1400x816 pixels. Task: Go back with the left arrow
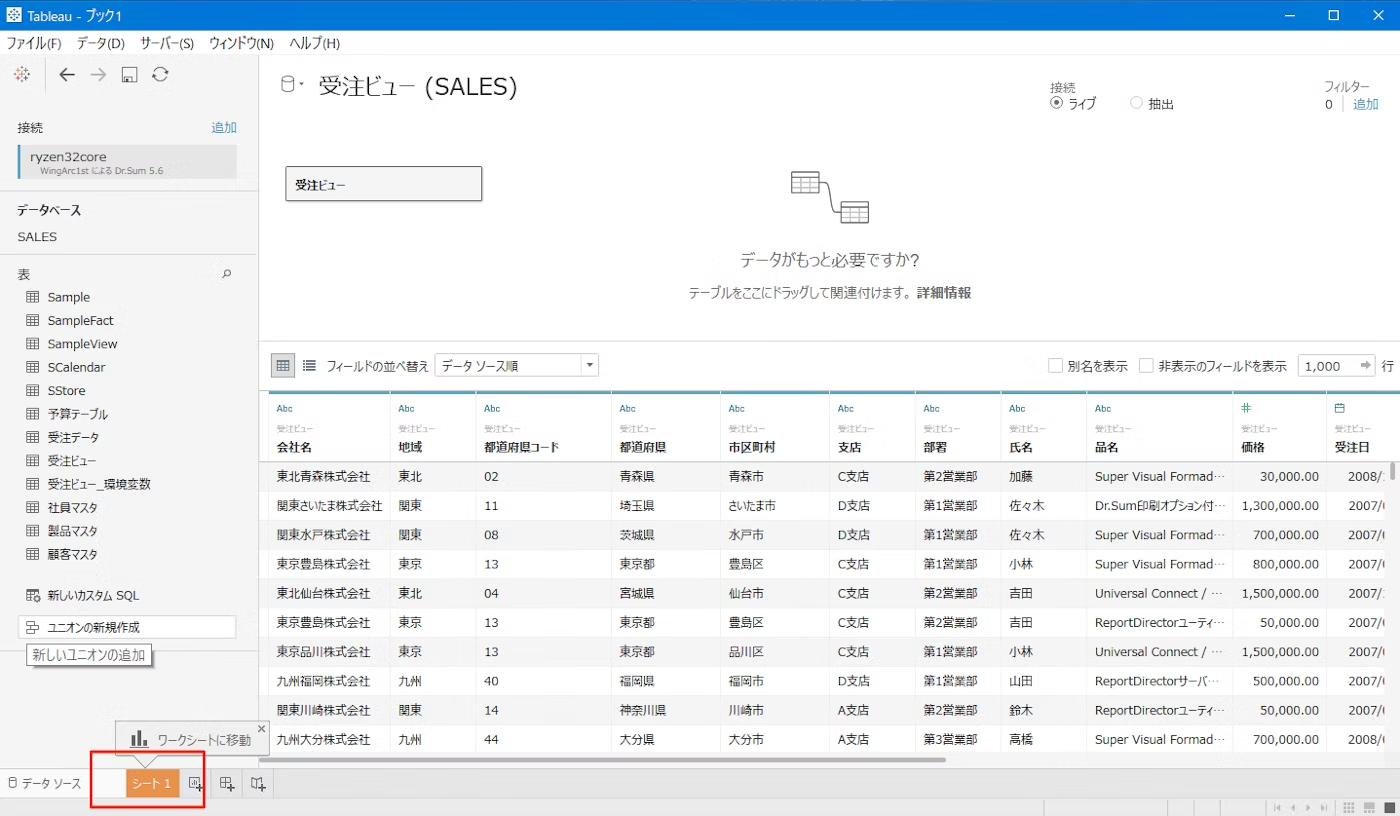pyautogui.click(x=67, y=75)
